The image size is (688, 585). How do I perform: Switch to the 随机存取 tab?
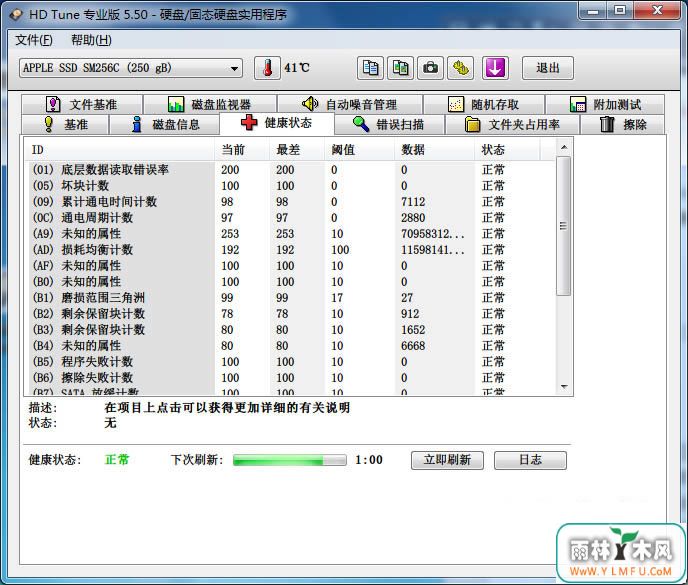[484, 104]
